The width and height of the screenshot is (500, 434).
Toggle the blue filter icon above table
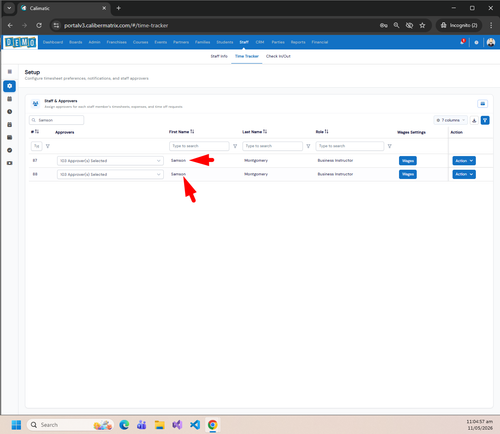[485, 120]
